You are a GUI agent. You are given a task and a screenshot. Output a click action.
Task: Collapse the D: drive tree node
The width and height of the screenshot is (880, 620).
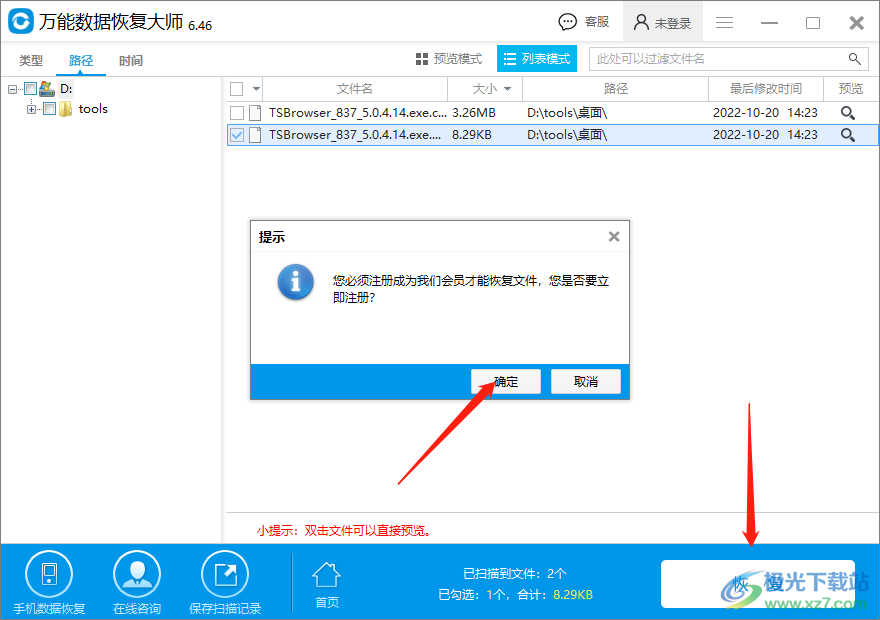(x=12, y=89)
